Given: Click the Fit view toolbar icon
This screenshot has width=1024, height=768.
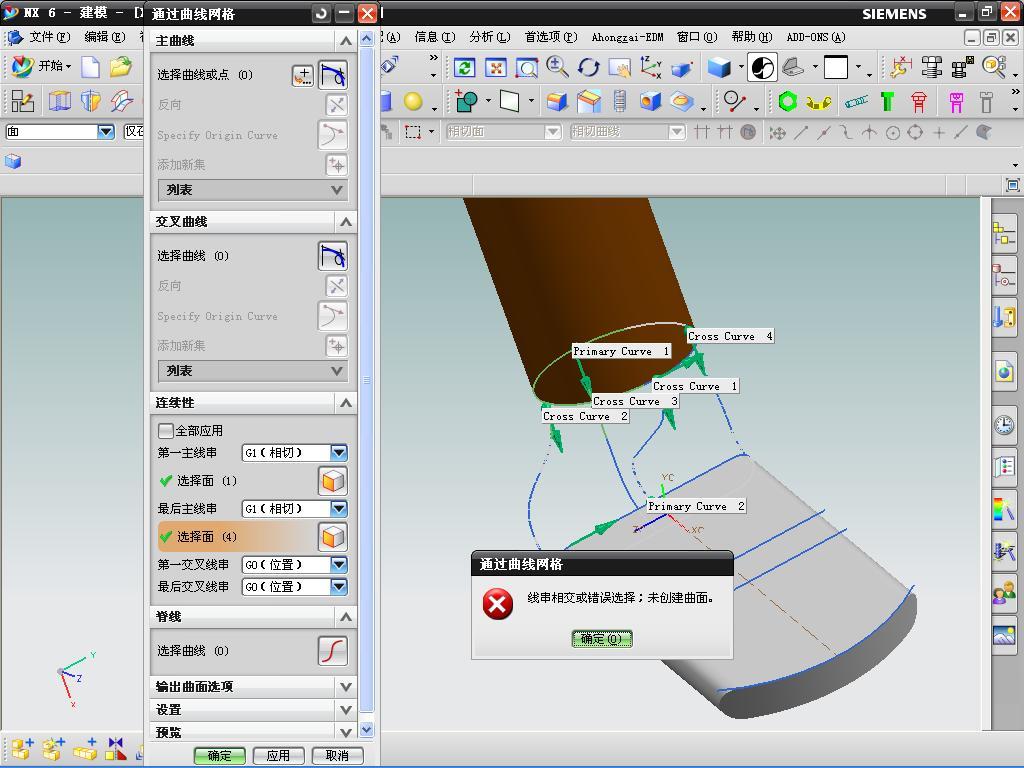Looking at the screenshot, I should tap(496, 67).
